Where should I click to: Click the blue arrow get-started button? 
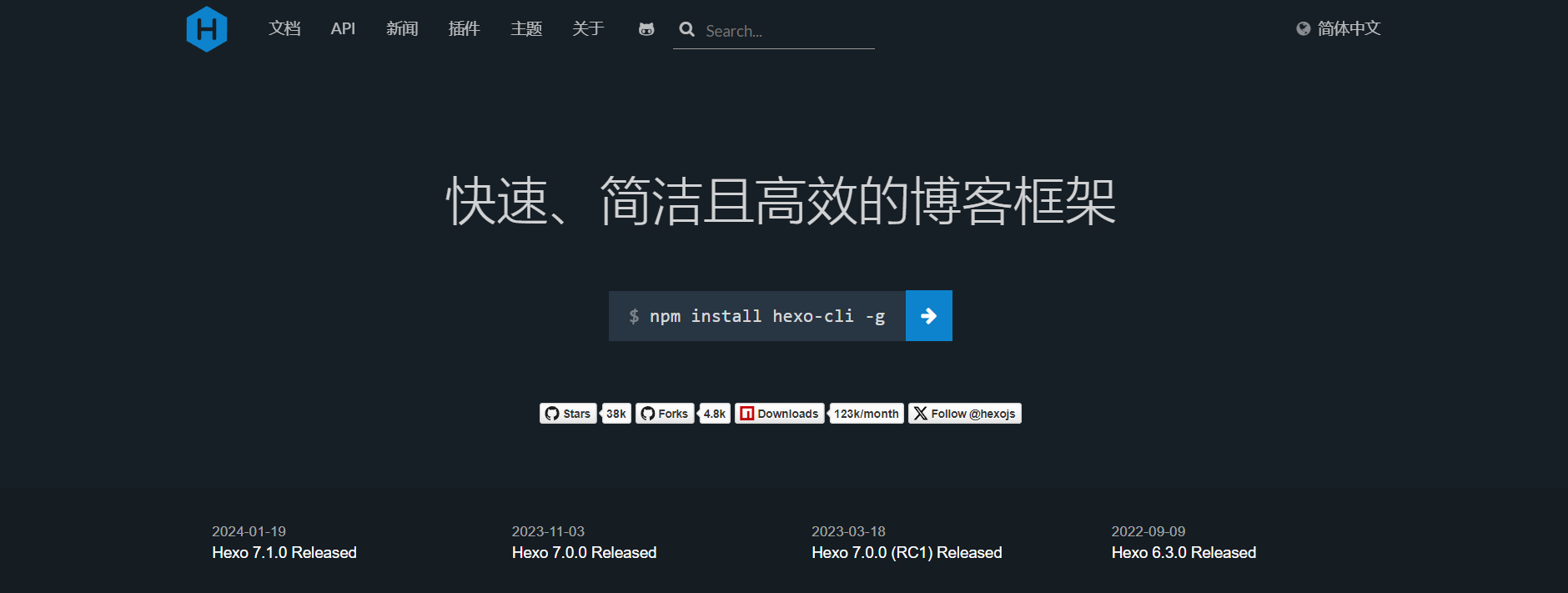[929, 315]
